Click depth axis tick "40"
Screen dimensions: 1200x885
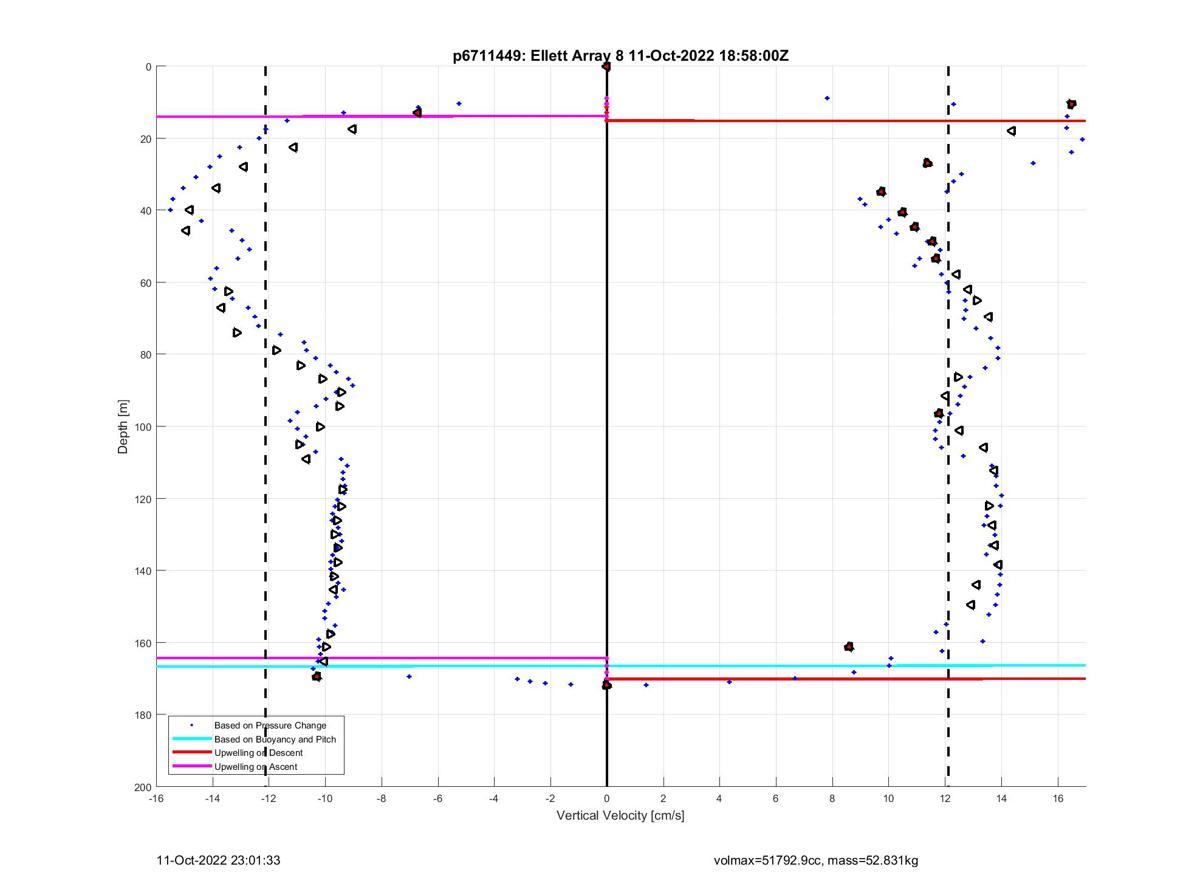click(x=145, y=211)
